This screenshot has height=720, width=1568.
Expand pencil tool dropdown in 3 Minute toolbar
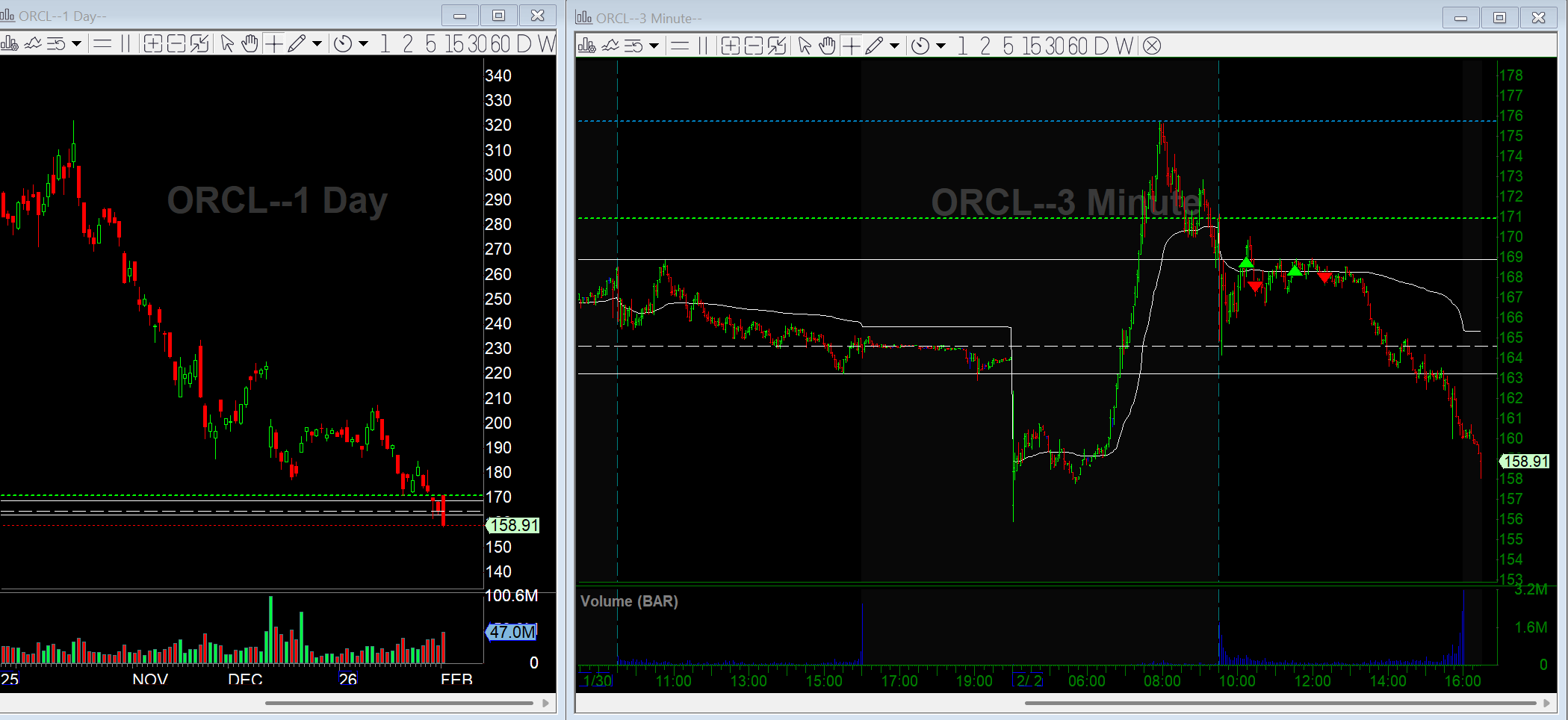(x=894, y=46)
